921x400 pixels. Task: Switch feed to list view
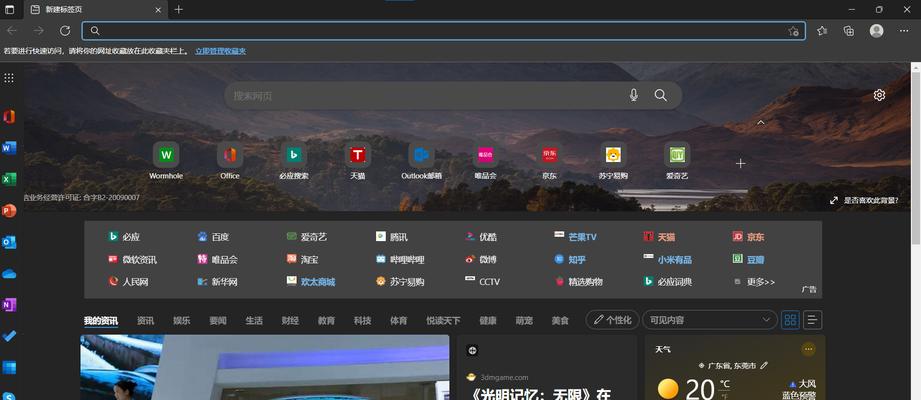click(812, 320)
